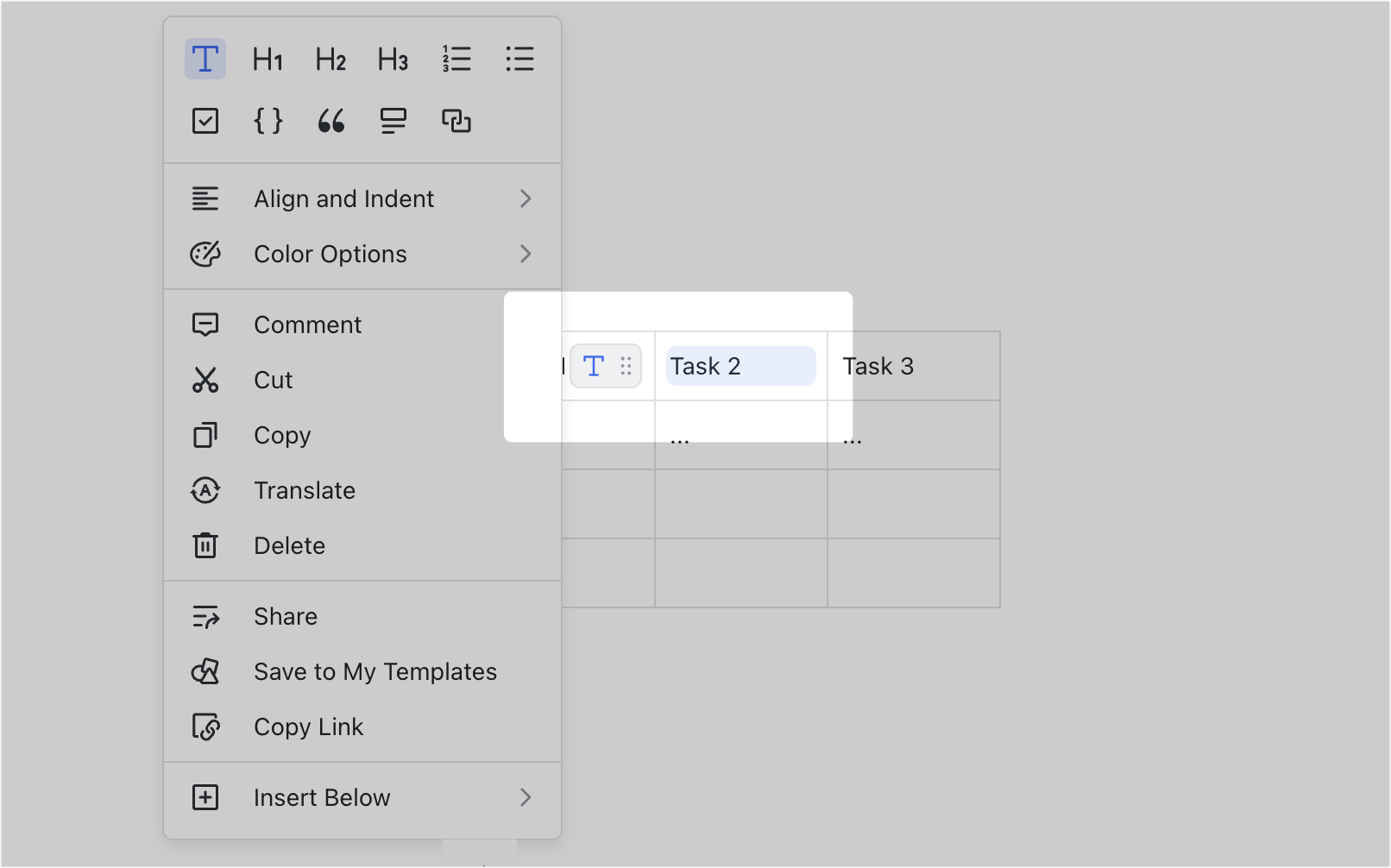Screen dimensions: 1391x868
Task: Apply ordered list formatting
Action: tap(456, 59)
